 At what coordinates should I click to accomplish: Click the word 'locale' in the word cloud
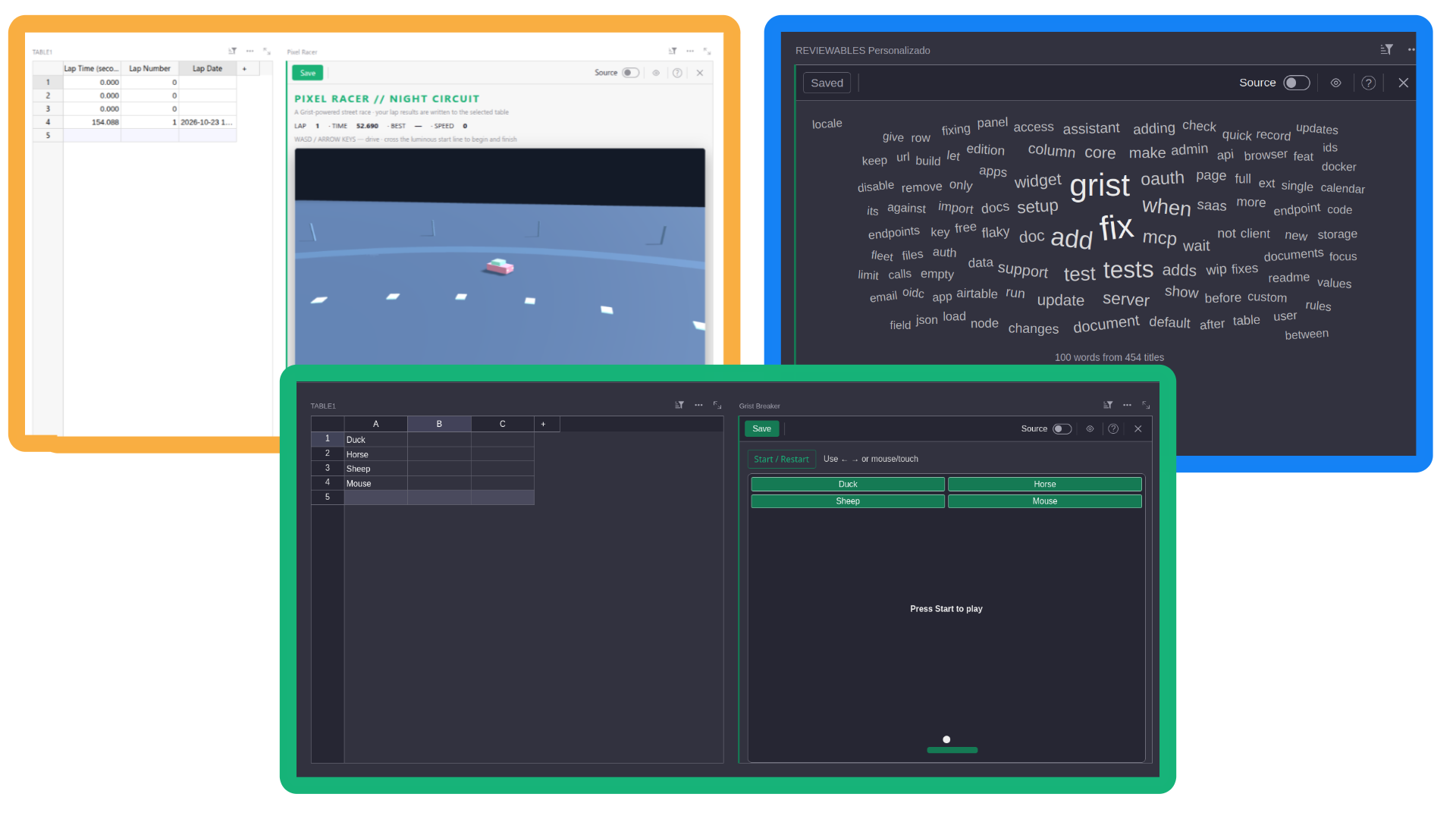827,124
